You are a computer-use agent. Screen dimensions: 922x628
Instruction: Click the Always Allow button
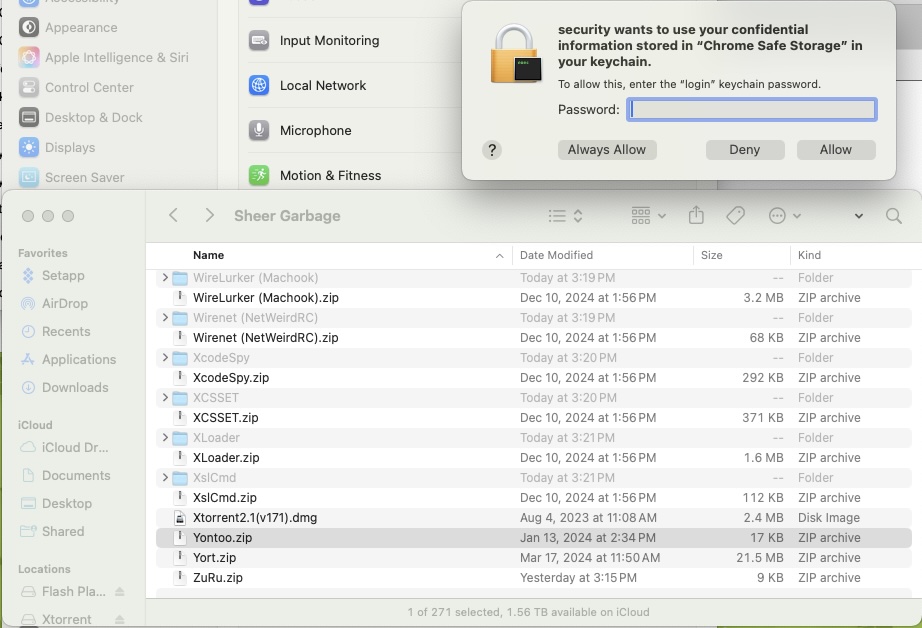tap(607, 150)
